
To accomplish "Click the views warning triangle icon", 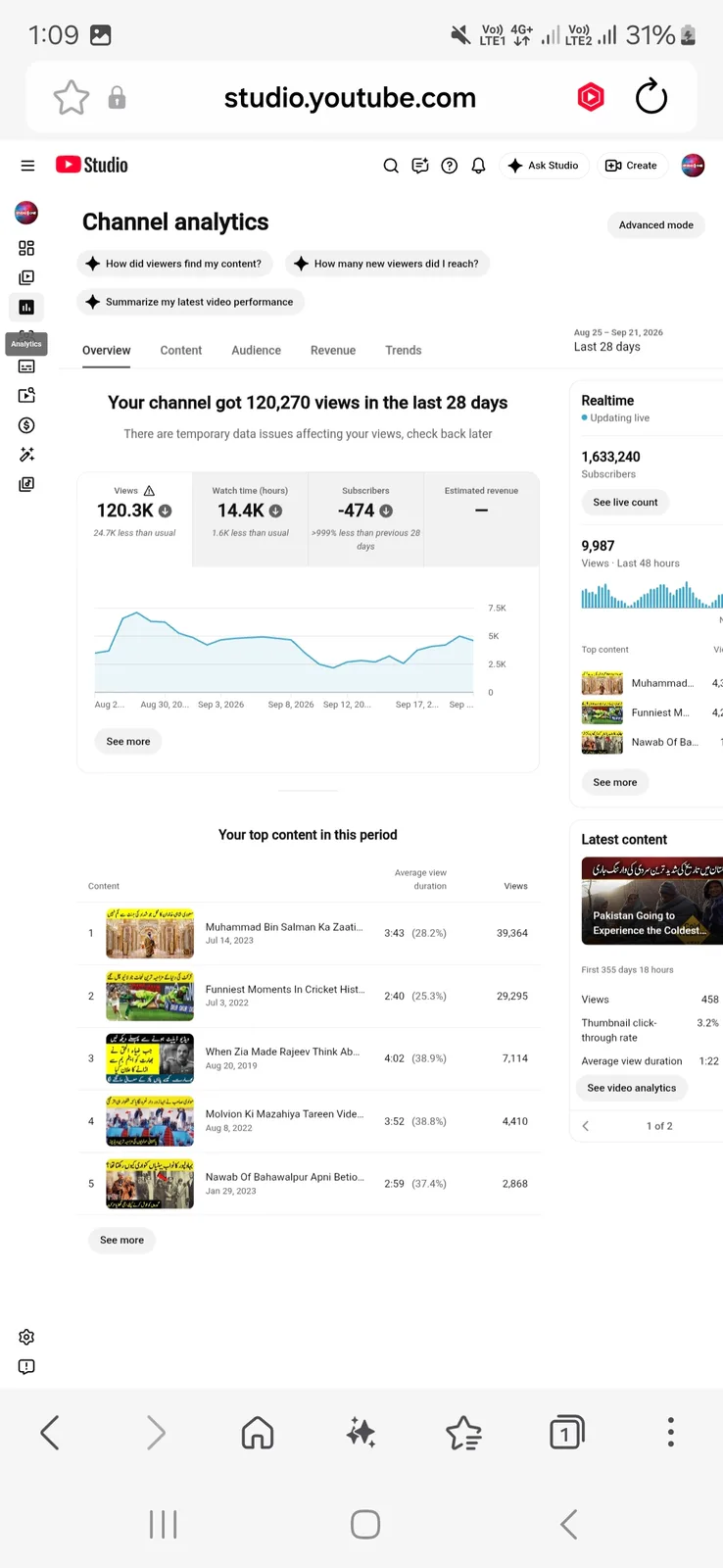I will click(x=149, y=491).
